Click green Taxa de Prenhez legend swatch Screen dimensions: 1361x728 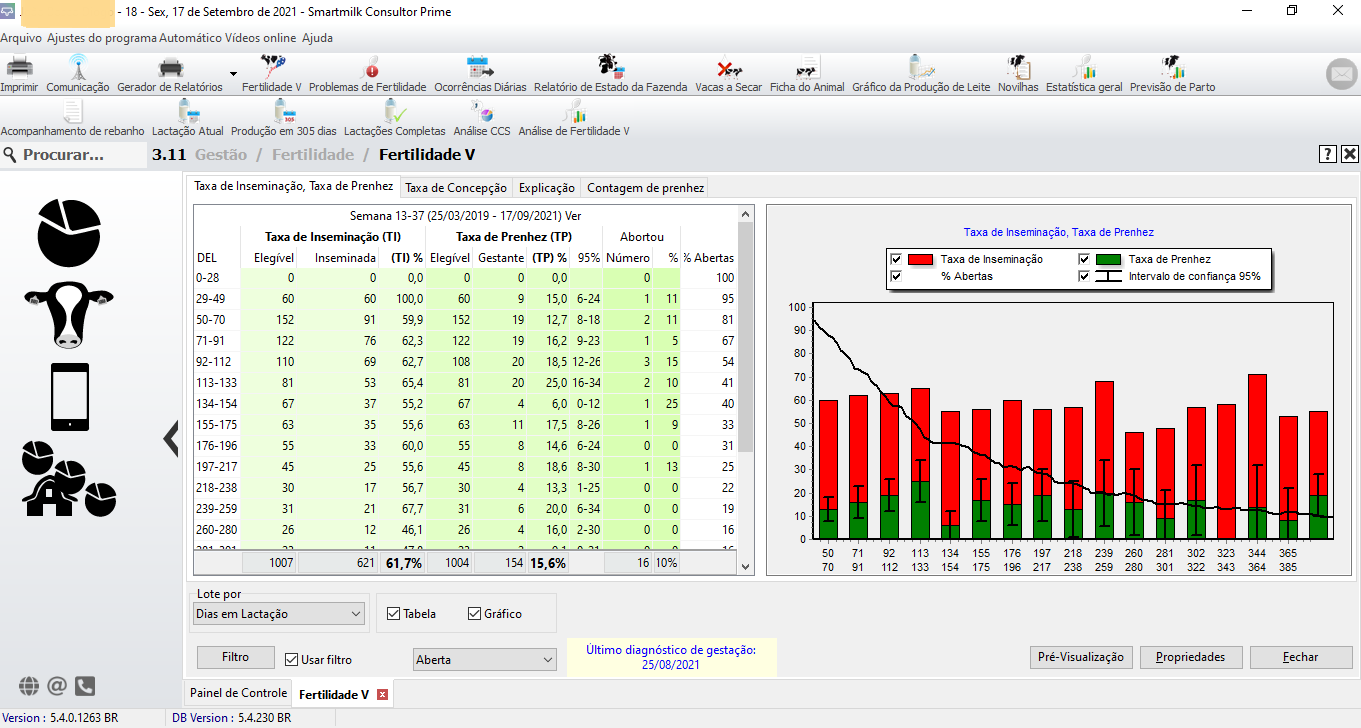pyautogui.click(x=1109, y=259)
